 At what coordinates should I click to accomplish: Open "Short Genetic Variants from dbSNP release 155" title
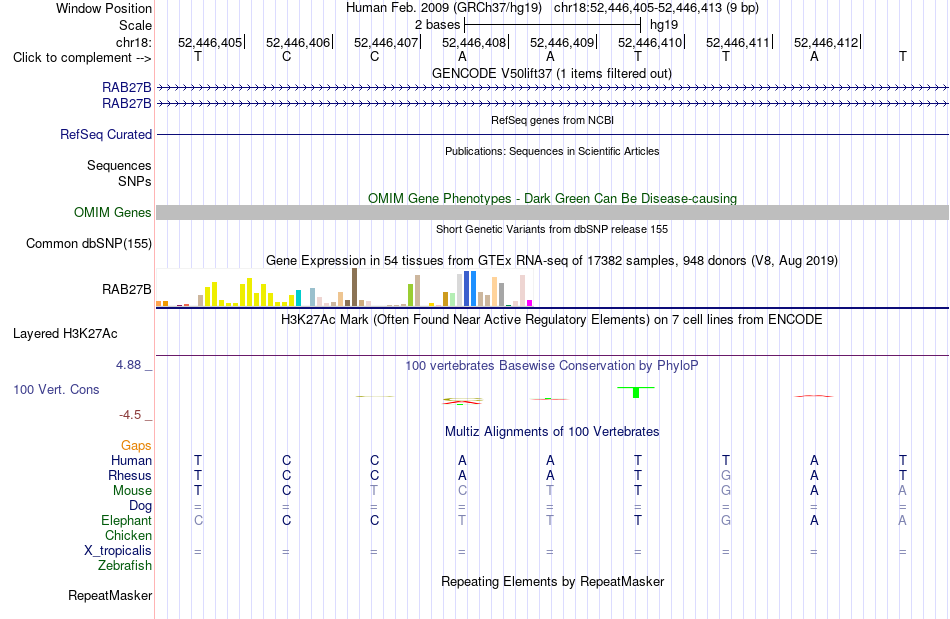tap(552, 229)
